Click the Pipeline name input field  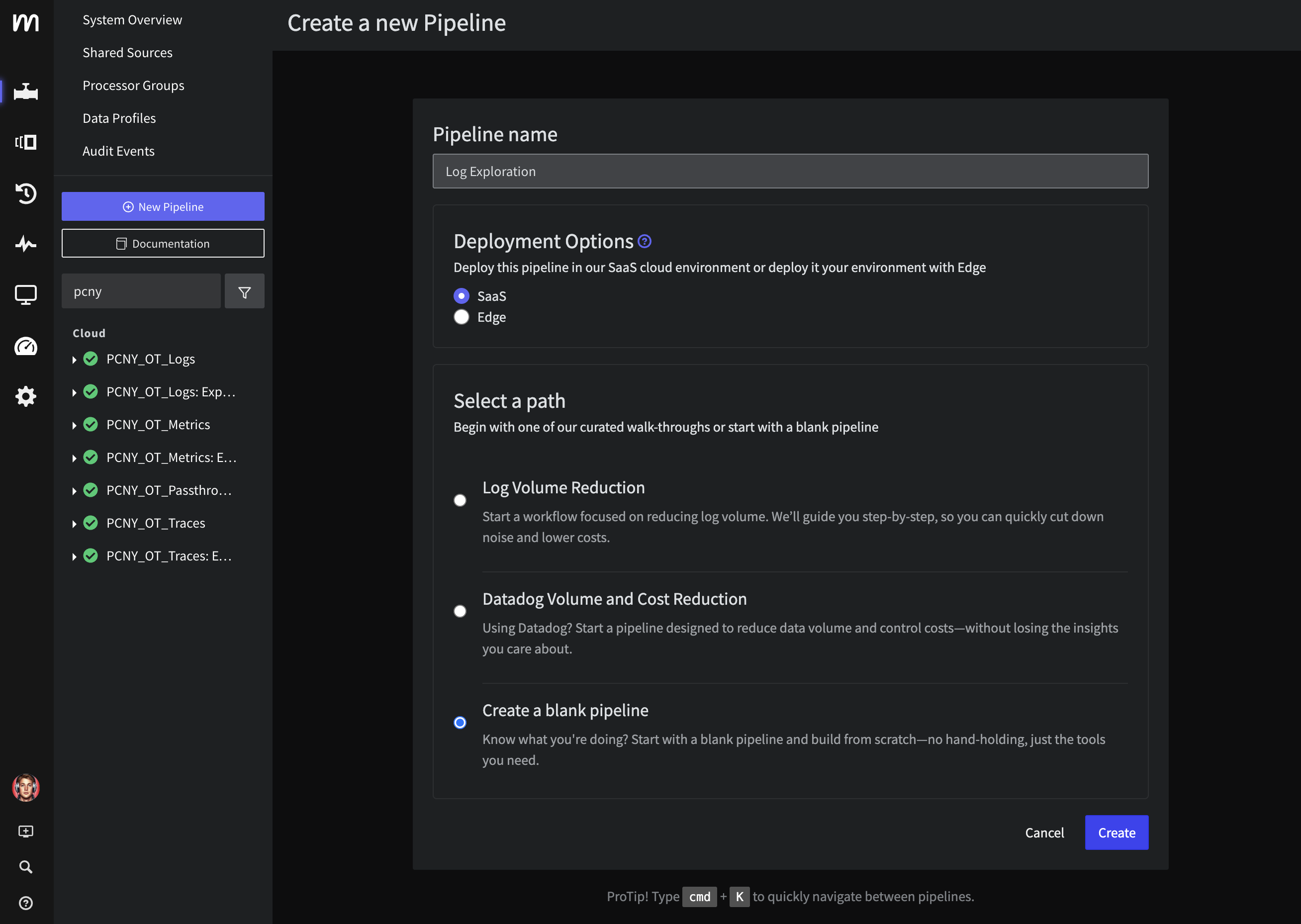790,171
